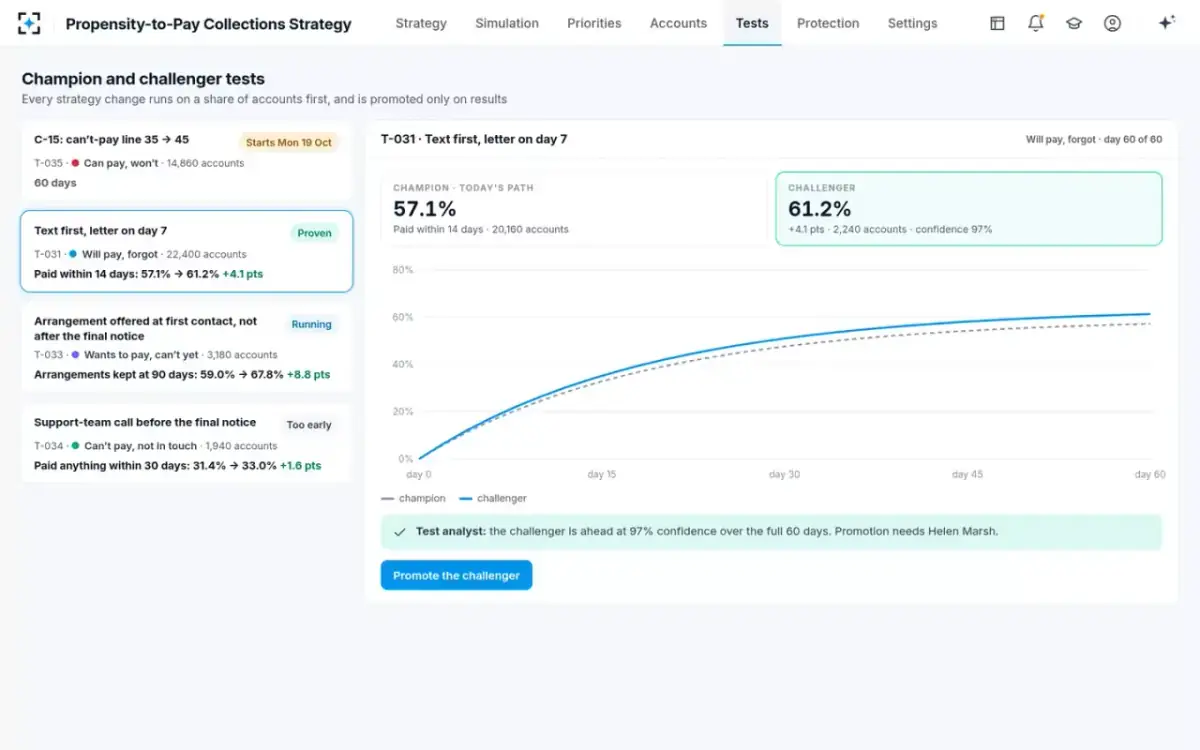
Task: Click the challenger legend entry
Action: (x=493, y=498)
